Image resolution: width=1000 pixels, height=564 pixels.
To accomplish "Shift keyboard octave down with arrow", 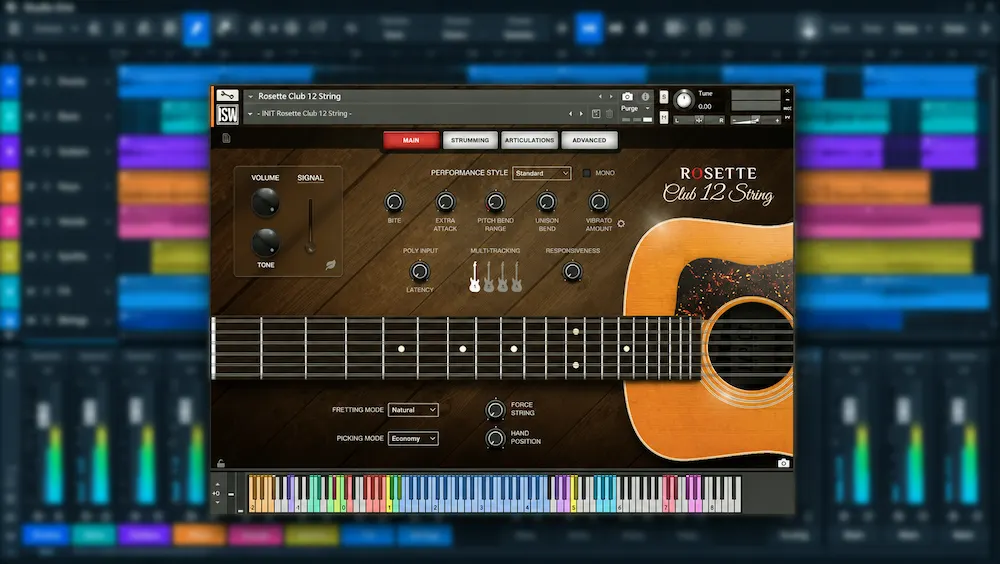I will [218, 502].
